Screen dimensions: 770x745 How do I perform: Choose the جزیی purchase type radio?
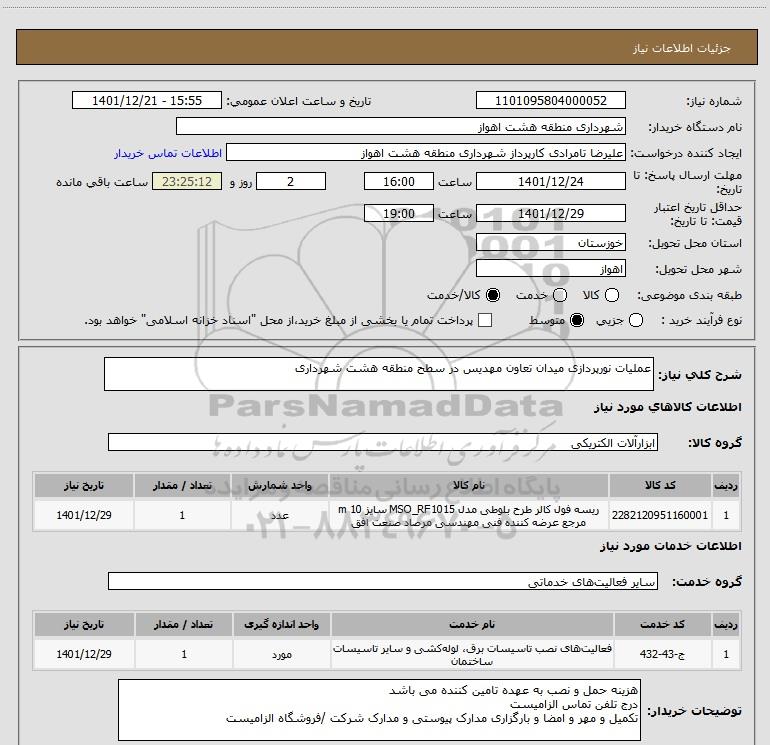click(x=636, y=320)
